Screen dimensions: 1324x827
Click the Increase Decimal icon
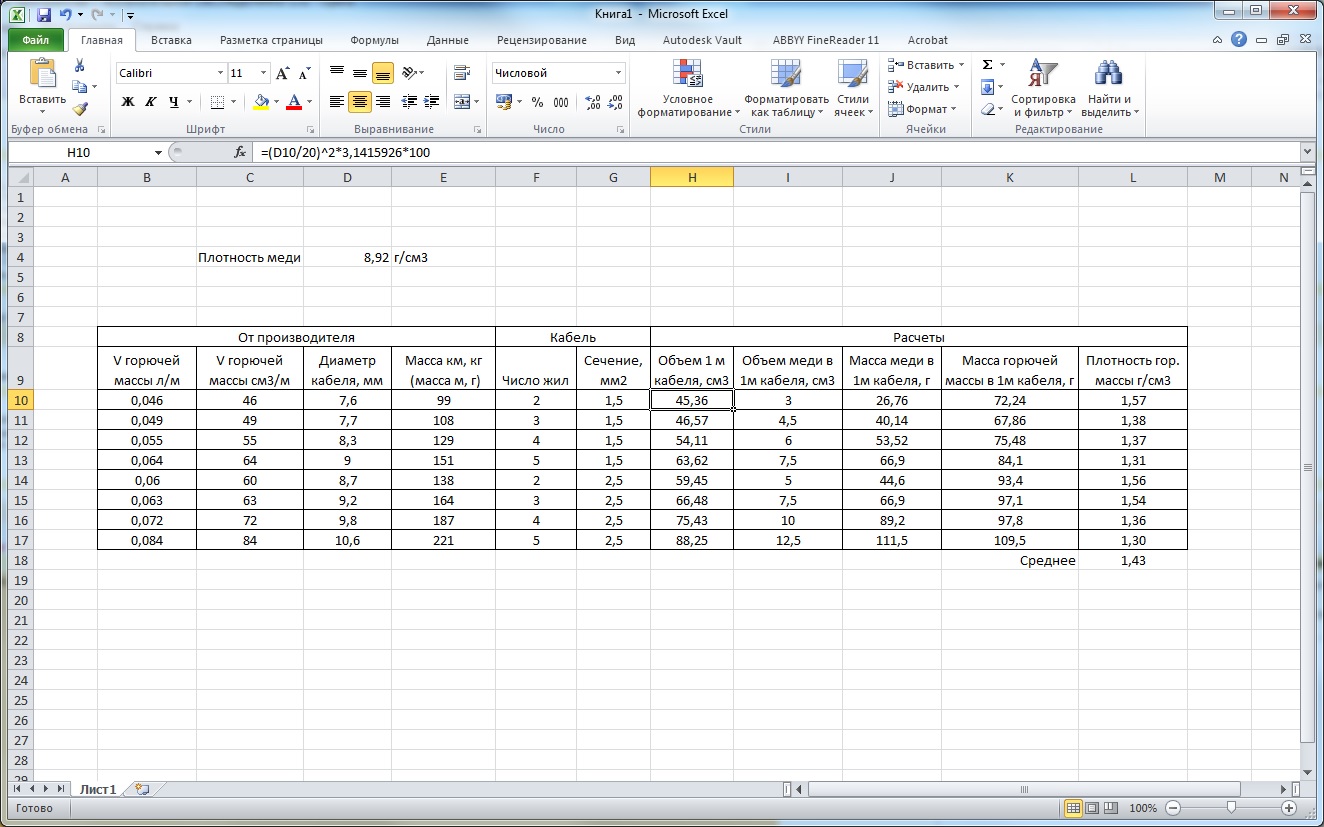592,102
